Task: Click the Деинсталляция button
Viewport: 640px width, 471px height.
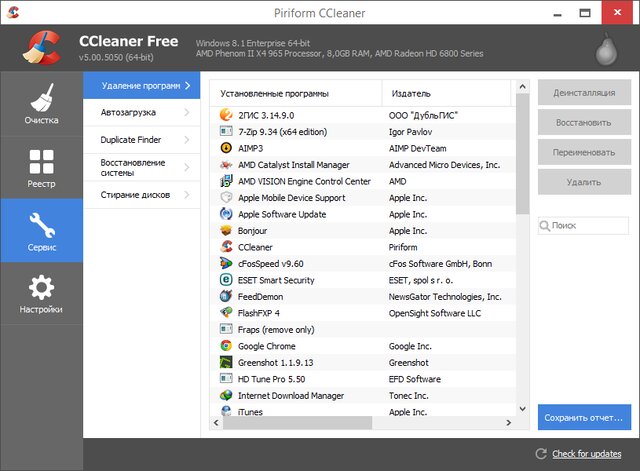Action: pos(584,93)
